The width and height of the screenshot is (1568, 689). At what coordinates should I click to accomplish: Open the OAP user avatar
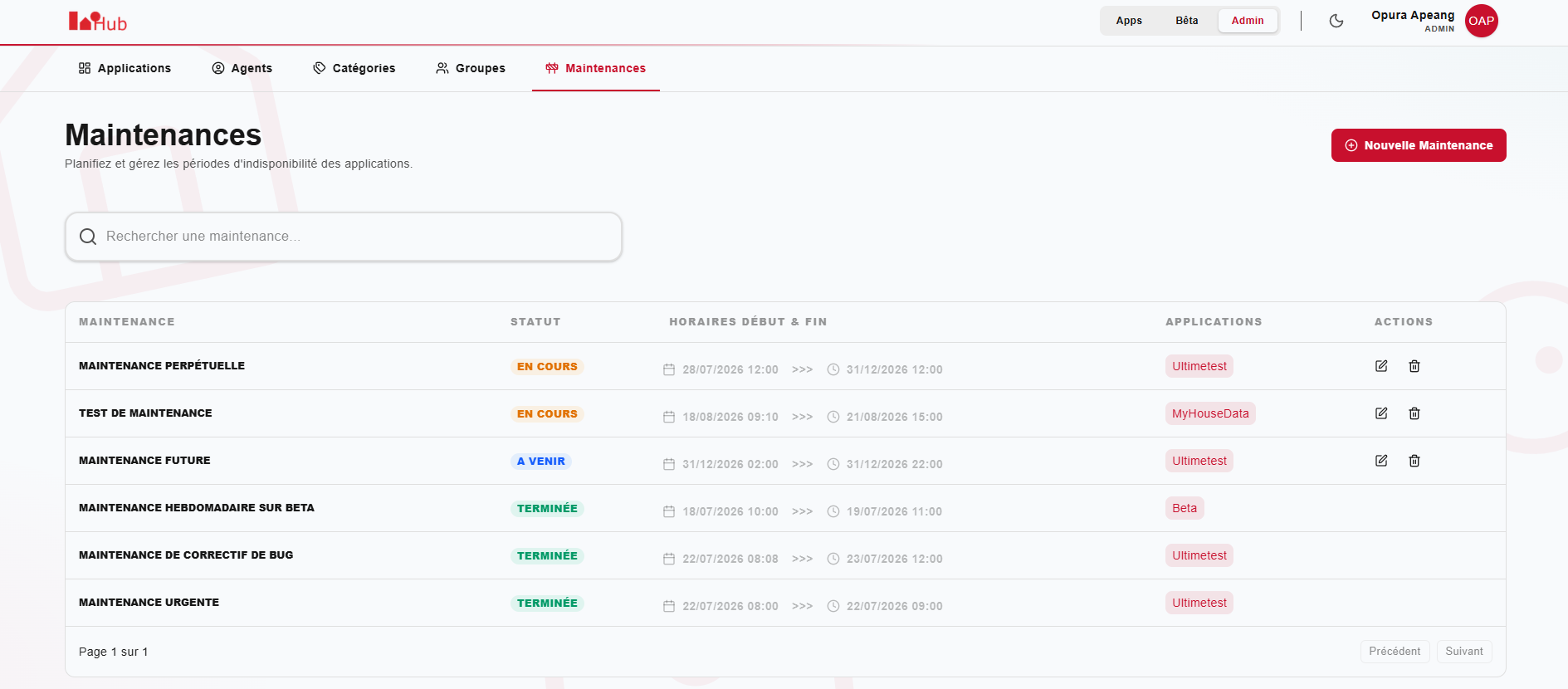[x=1481, y=21]
